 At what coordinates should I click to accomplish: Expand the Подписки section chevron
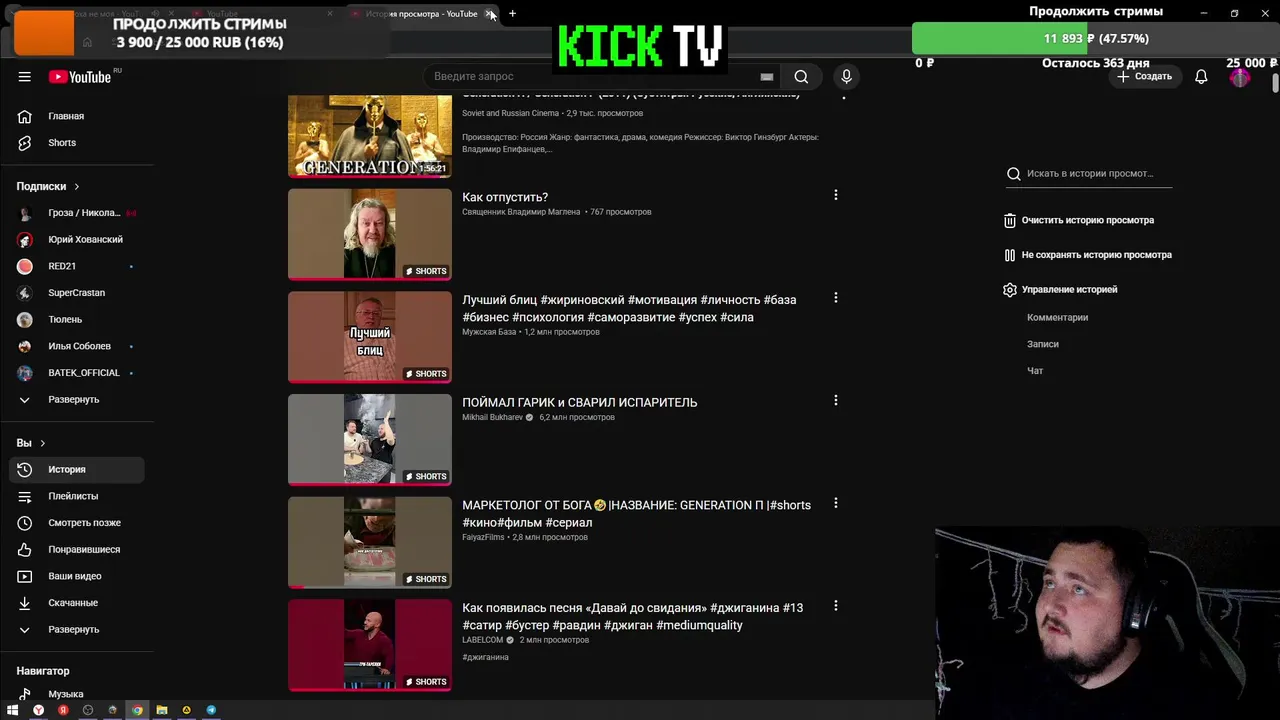76,187
